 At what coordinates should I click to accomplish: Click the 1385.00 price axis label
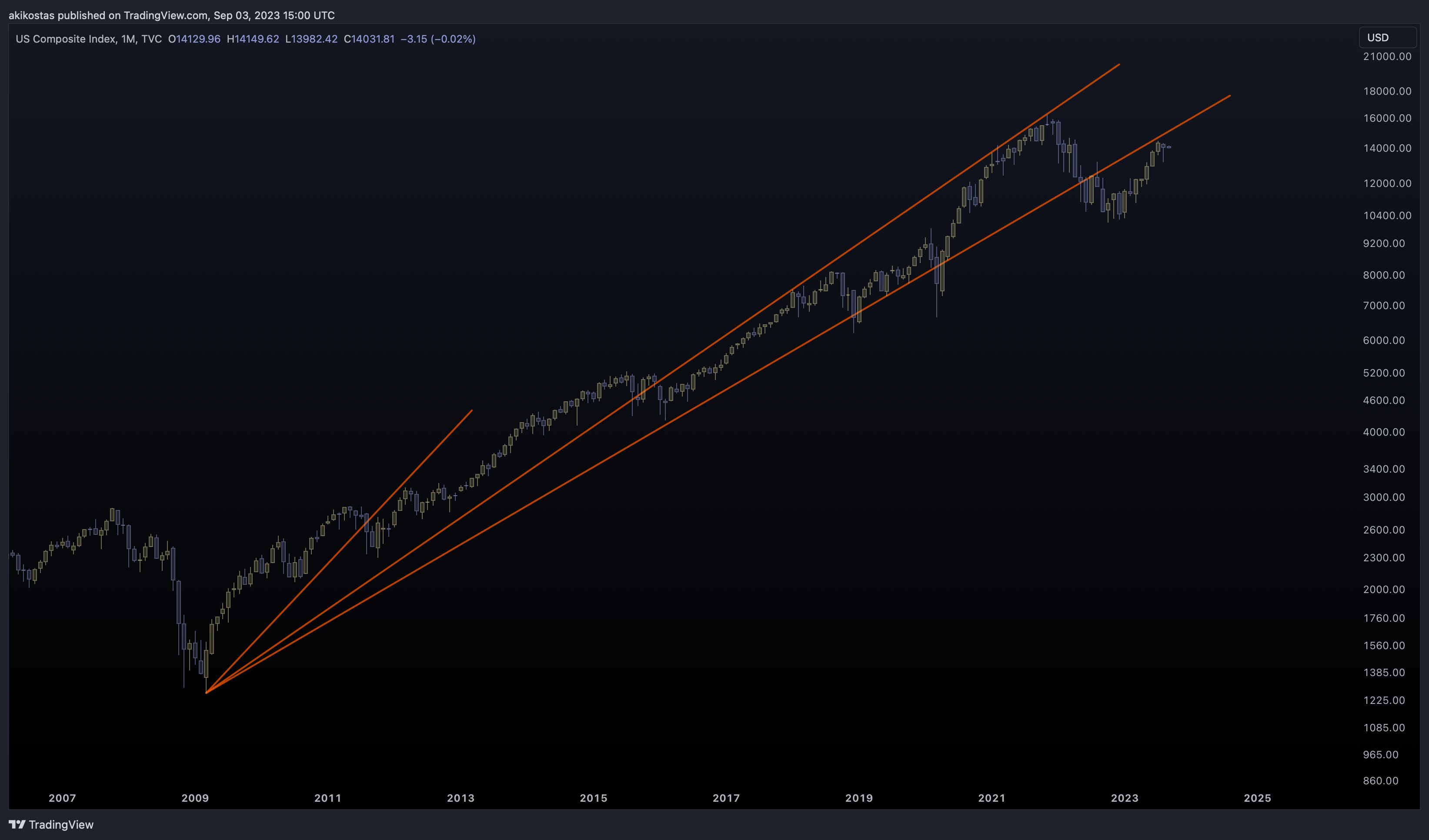pos(1384,673)
